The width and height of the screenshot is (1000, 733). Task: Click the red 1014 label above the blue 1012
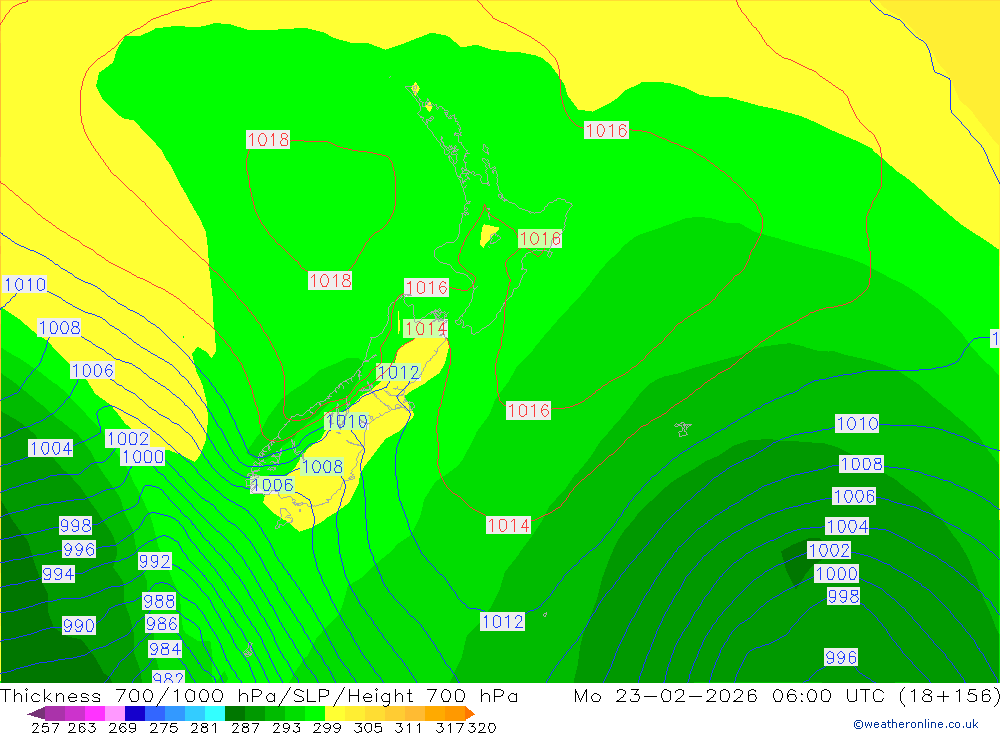[425, 328]
